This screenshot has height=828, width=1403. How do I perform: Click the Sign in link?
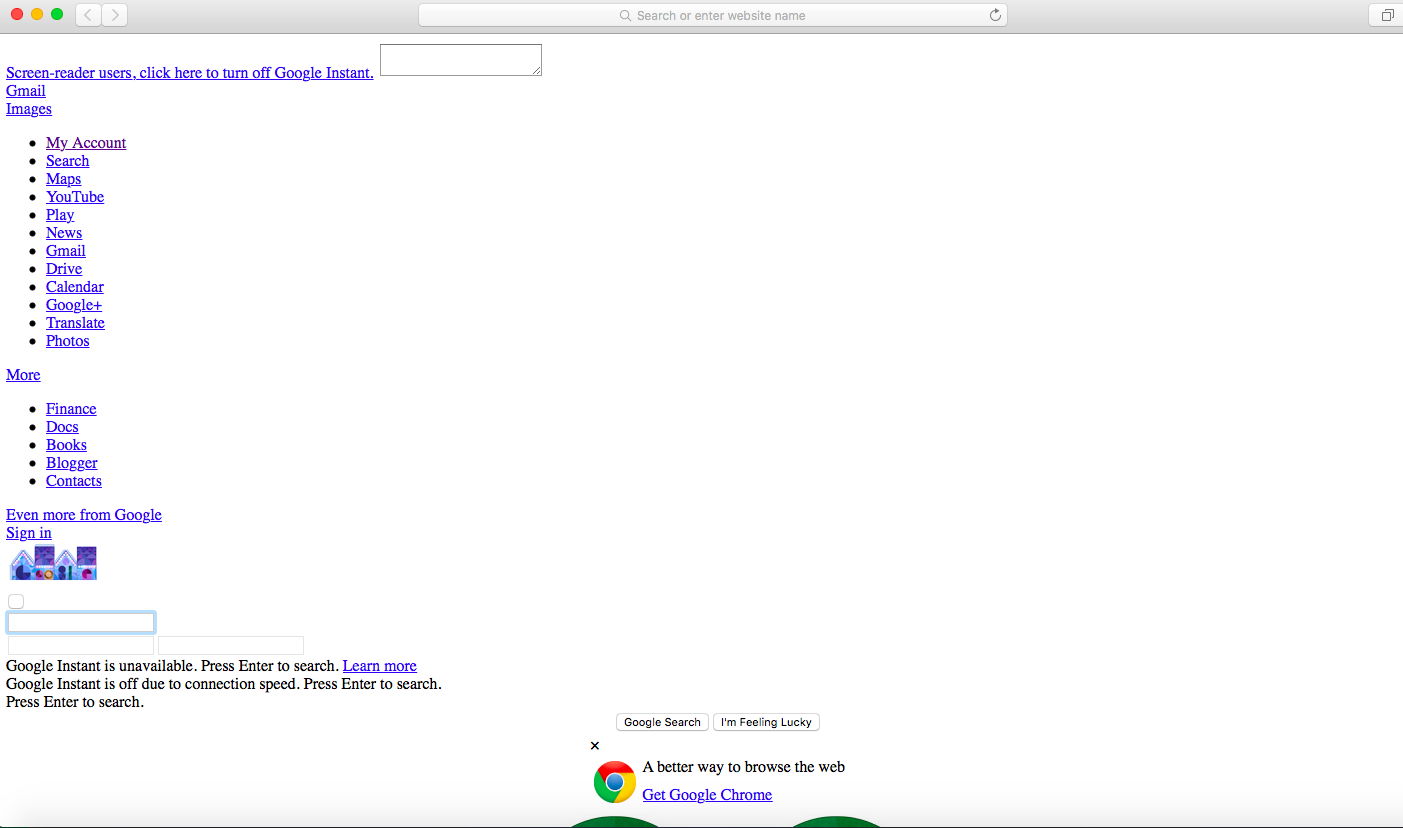(29, 533)
